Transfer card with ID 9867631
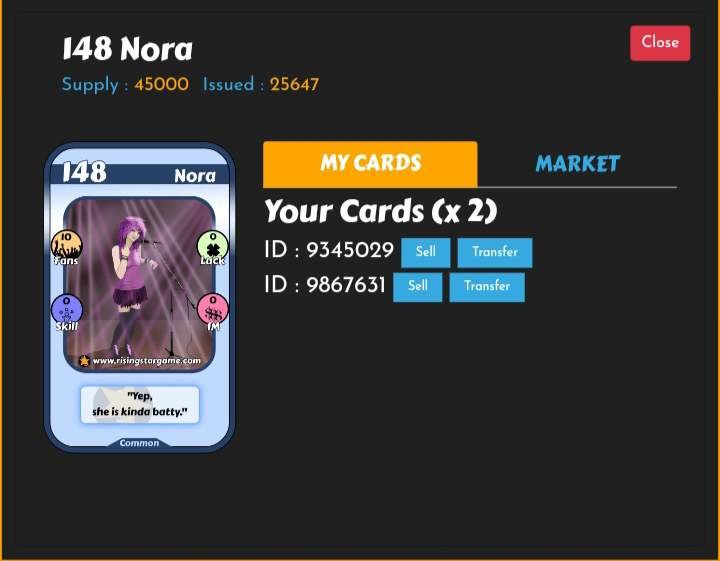 click(x=487, y=287)
